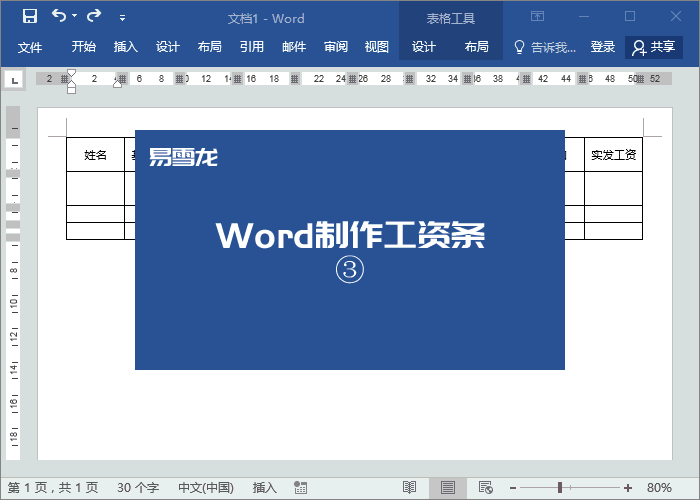Click the 实发工资 header cell

click(613, 154)
